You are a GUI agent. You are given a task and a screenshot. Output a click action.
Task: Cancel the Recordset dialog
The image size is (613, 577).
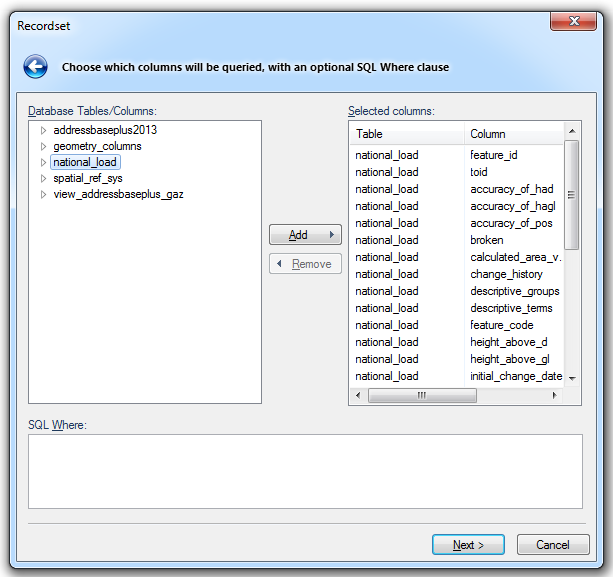click(553, 545)
